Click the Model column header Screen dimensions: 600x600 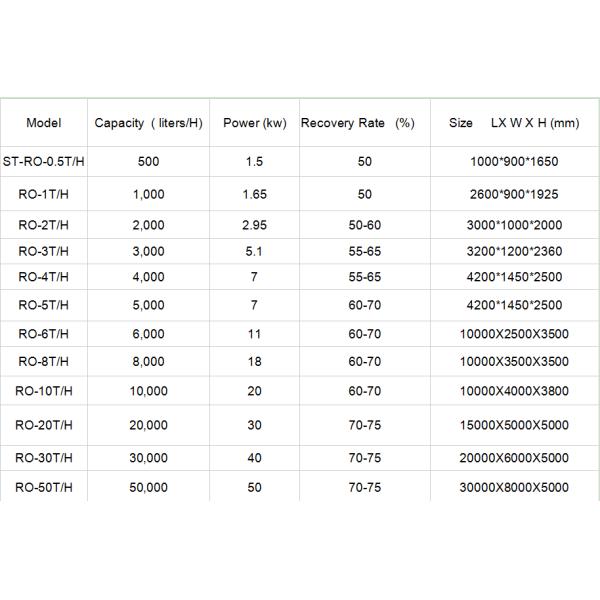coord(44,124)
